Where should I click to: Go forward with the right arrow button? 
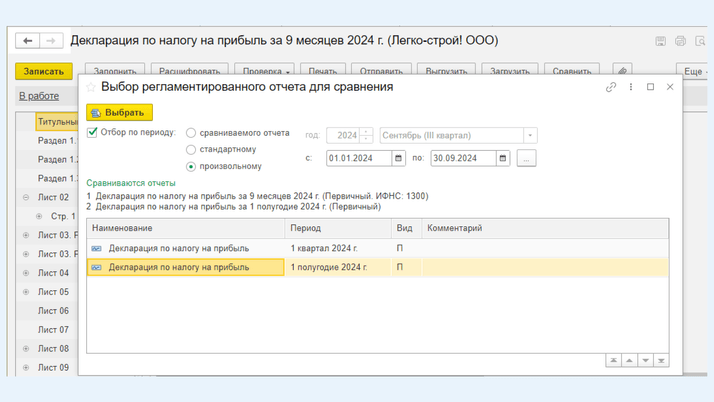click(51, 41)
